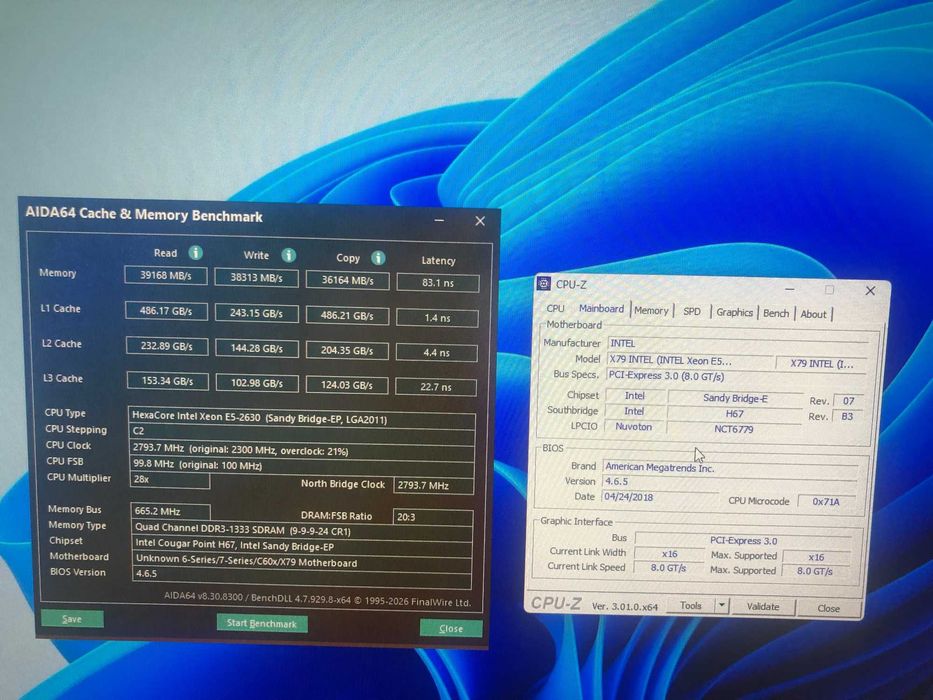Click the L2 Cache Write value 144.28 GB/s
The image size is (933, 700).
[257, 348]
